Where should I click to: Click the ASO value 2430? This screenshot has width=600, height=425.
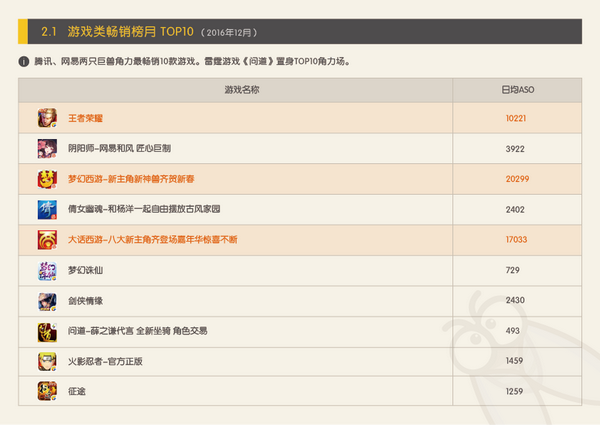click(x=515, y=300)
